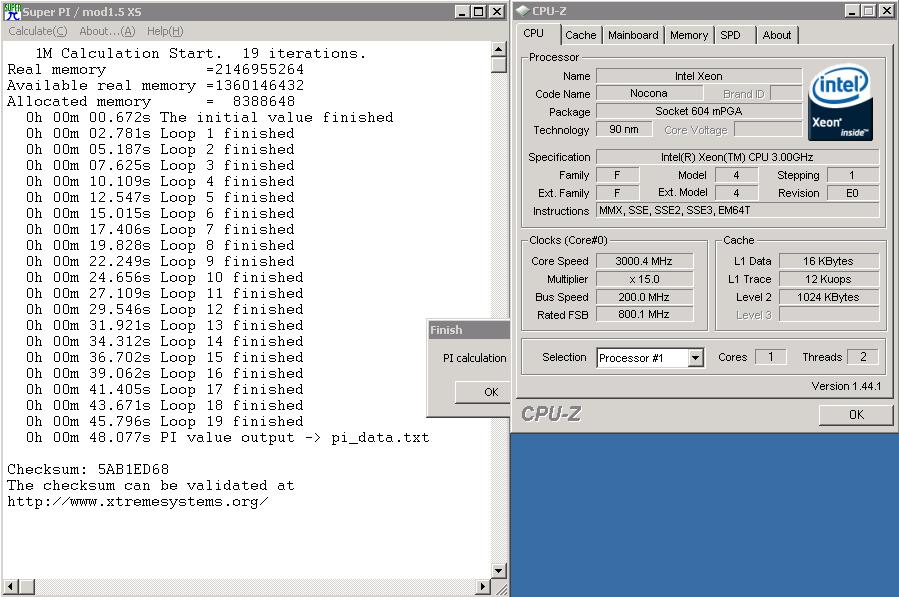Maximize the Super PI window
The image size is (899, 597).
click(x=478, y=11)
